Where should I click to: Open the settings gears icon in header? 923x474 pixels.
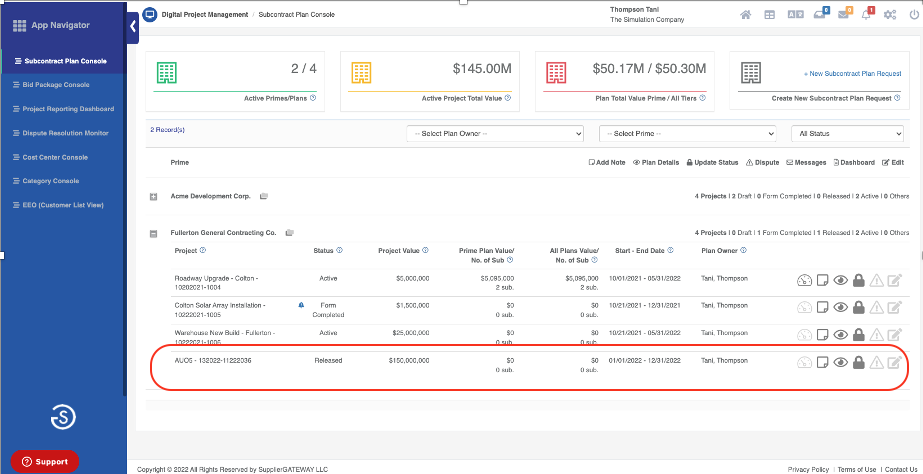tap(890, 15)
